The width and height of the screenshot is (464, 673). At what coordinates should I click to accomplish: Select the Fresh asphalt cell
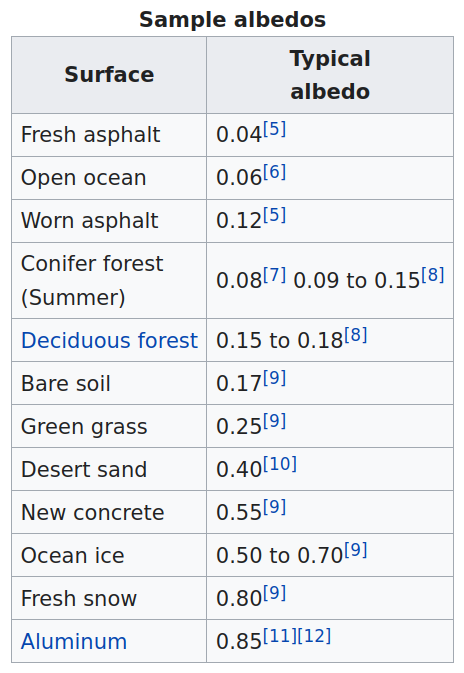(x=109, y=135)
